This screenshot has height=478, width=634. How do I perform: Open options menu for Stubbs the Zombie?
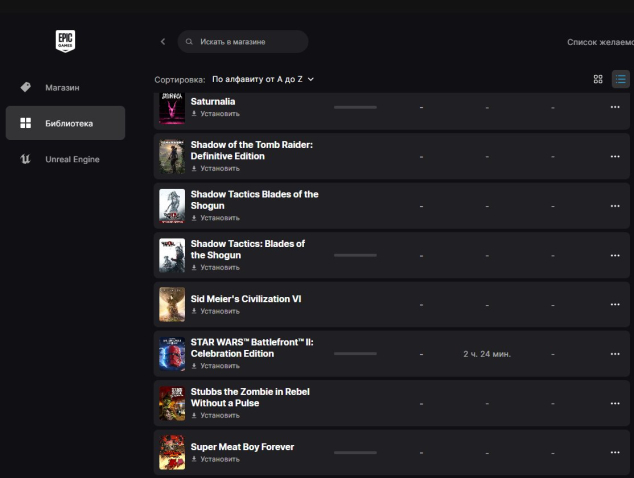pos(615,403)
